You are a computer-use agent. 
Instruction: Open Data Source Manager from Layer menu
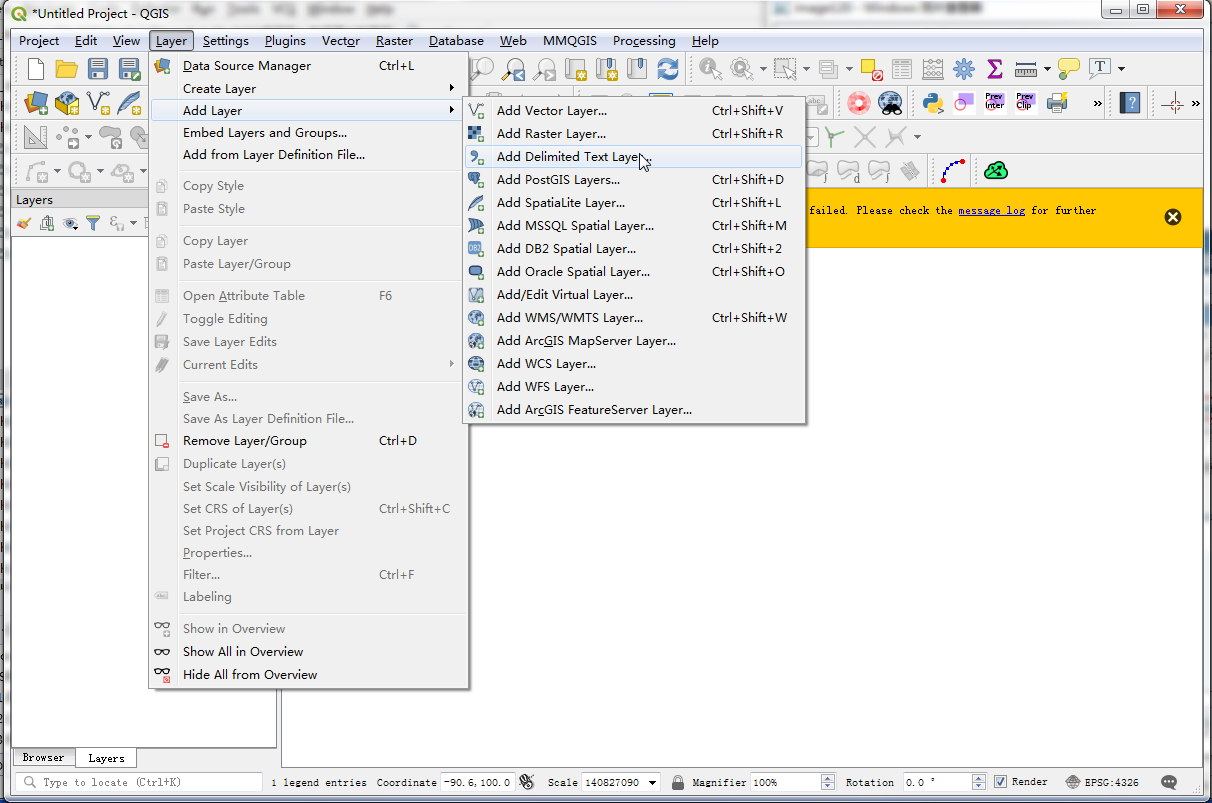(247, 66)
